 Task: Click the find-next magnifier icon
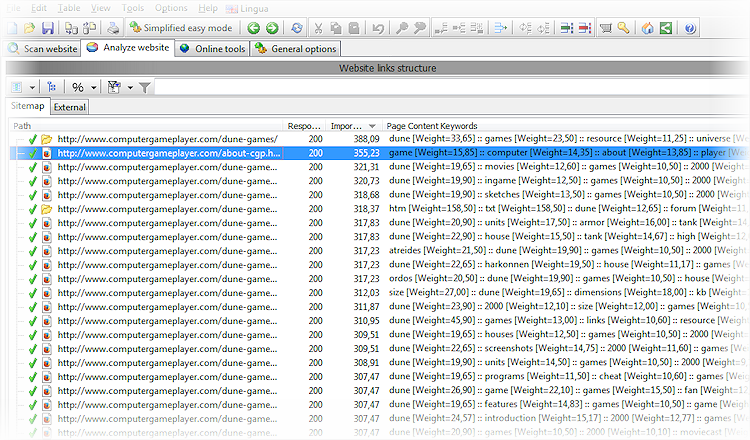pos(419,28)
